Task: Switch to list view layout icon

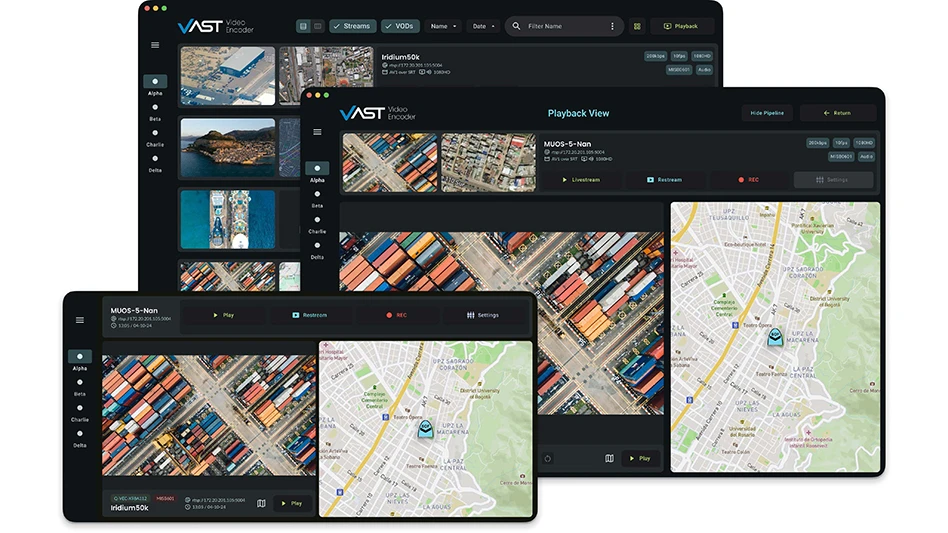Action: pos(304,26)
